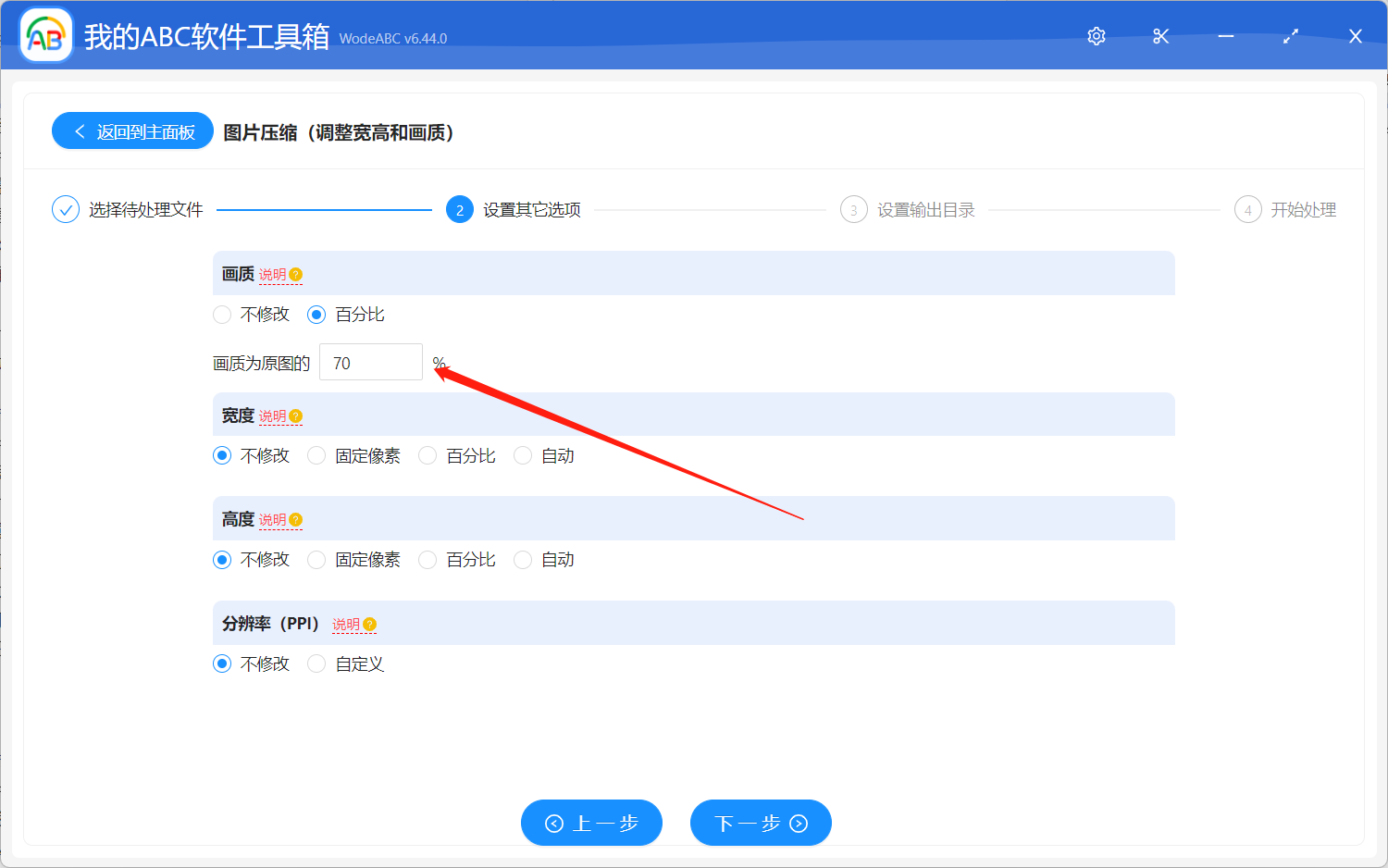
Task: Click the WodeABC app logo
Action: click(x=45, y=36)
